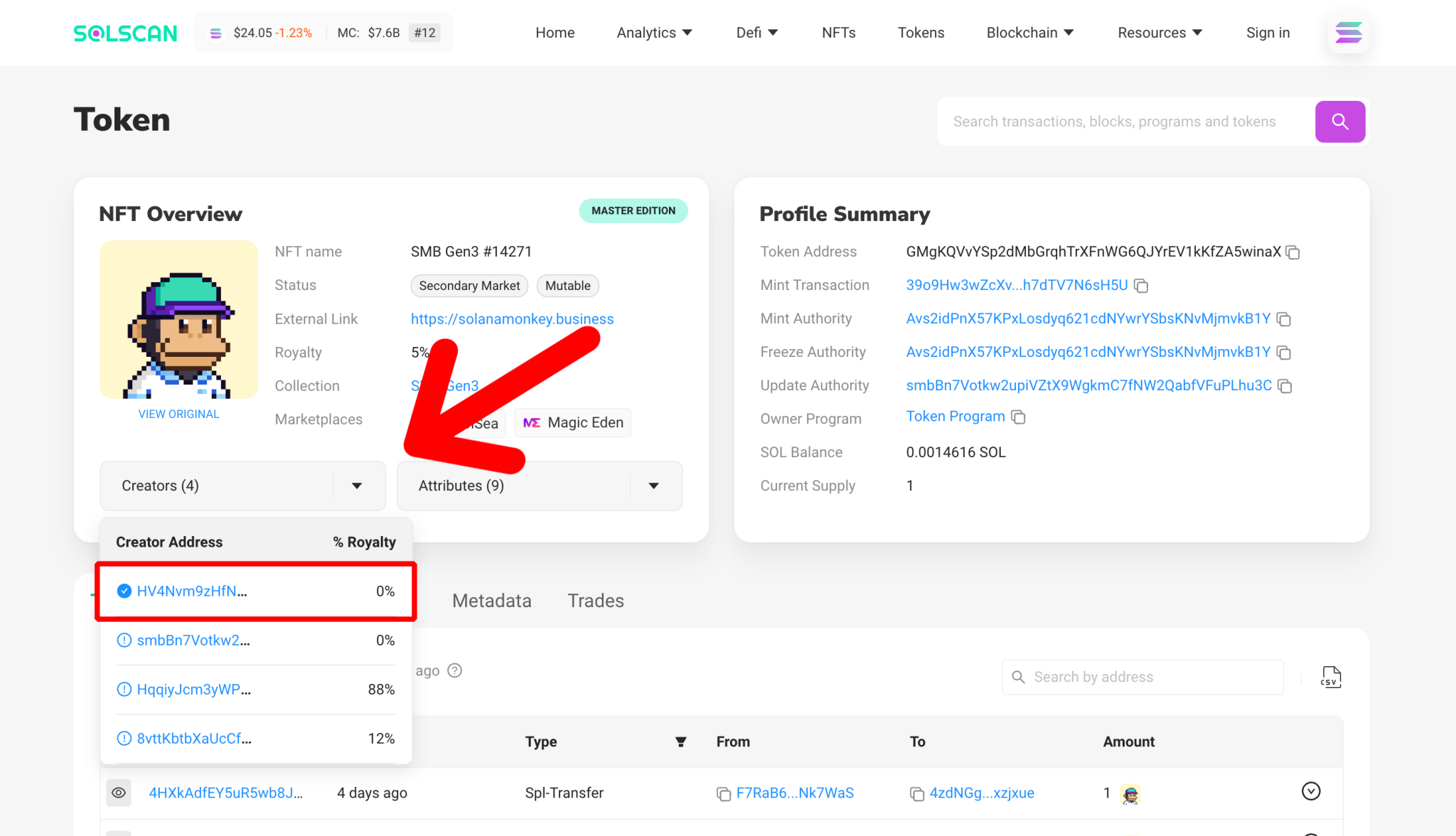Open the Analytics dropdown menu
This screenshot has width=1456, height=836.
tap(654, 33)
